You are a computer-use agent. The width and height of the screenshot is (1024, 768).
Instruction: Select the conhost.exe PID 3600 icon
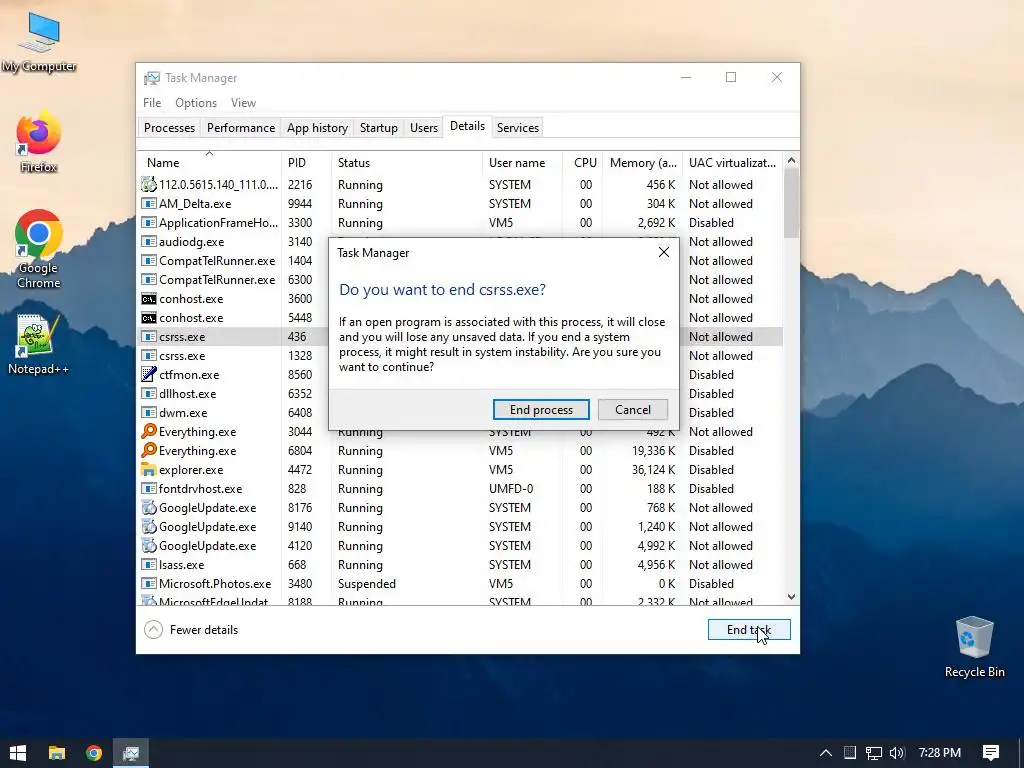[149, 298]
